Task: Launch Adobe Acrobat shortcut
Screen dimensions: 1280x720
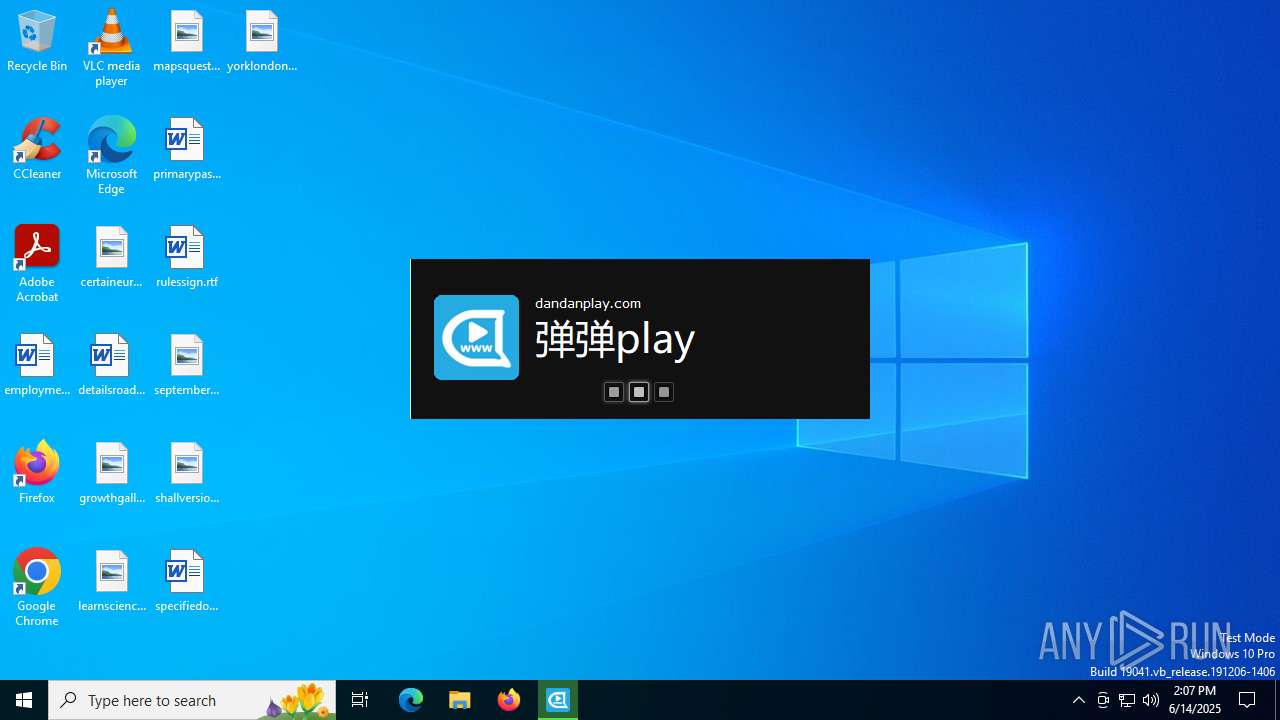Action: (37, 263)
